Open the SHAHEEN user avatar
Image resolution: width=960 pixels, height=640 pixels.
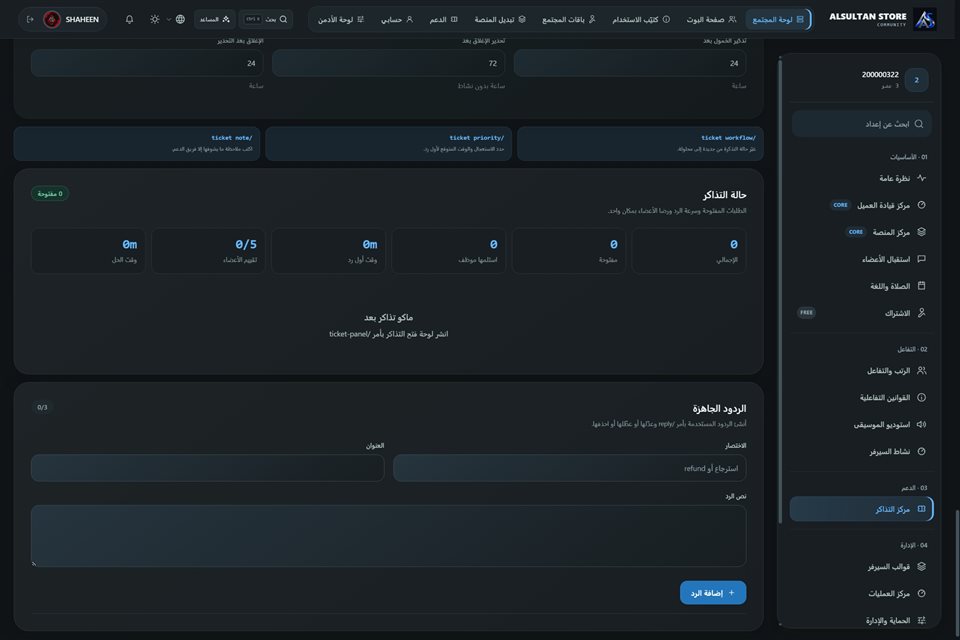coord(52,20)
